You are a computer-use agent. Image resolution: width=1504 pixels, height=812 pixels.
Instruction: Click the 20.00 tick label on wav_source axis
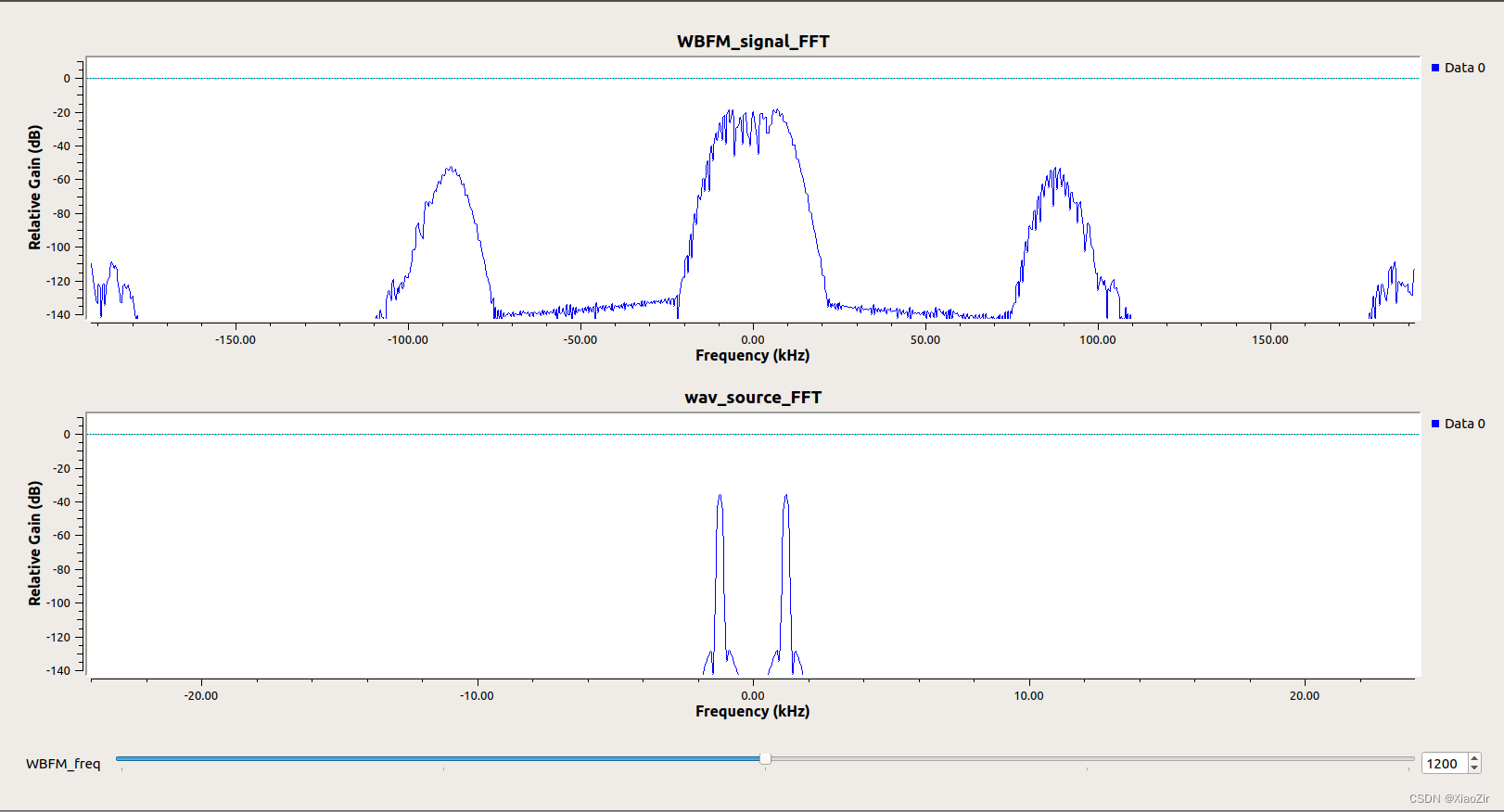pos(1305,696)
